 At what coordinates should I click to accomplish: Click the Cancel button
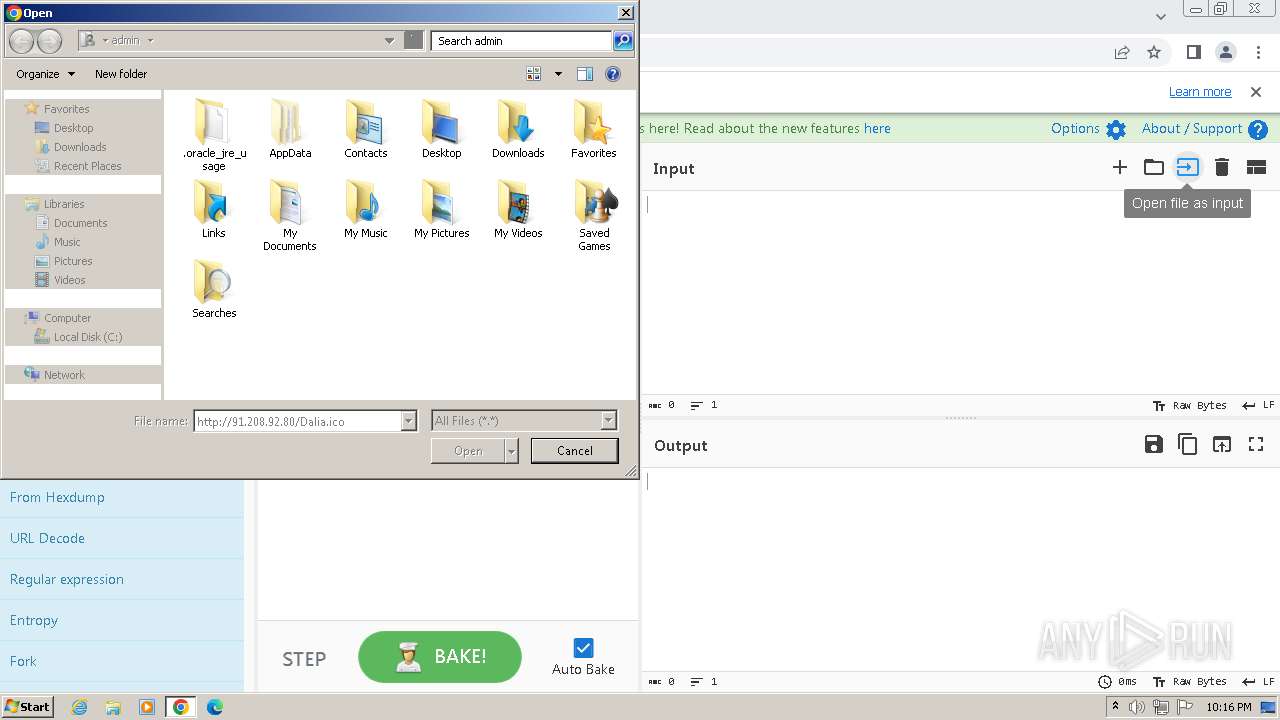click(x=575, y=451)
